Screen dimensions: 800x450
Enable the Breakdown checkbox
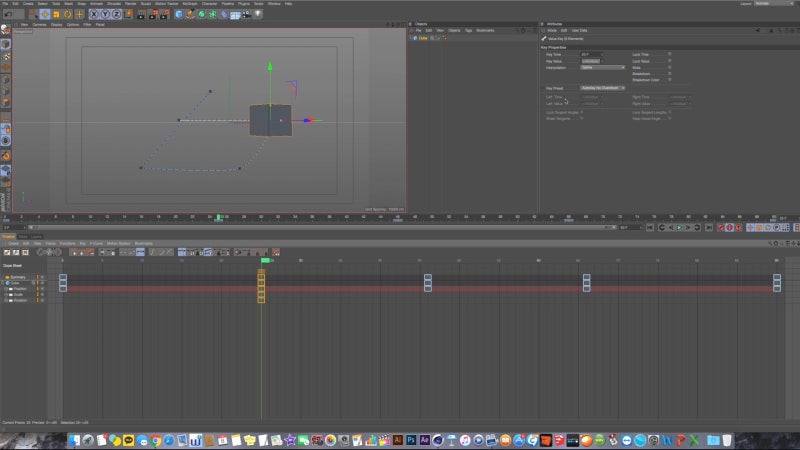pos(669,73)
